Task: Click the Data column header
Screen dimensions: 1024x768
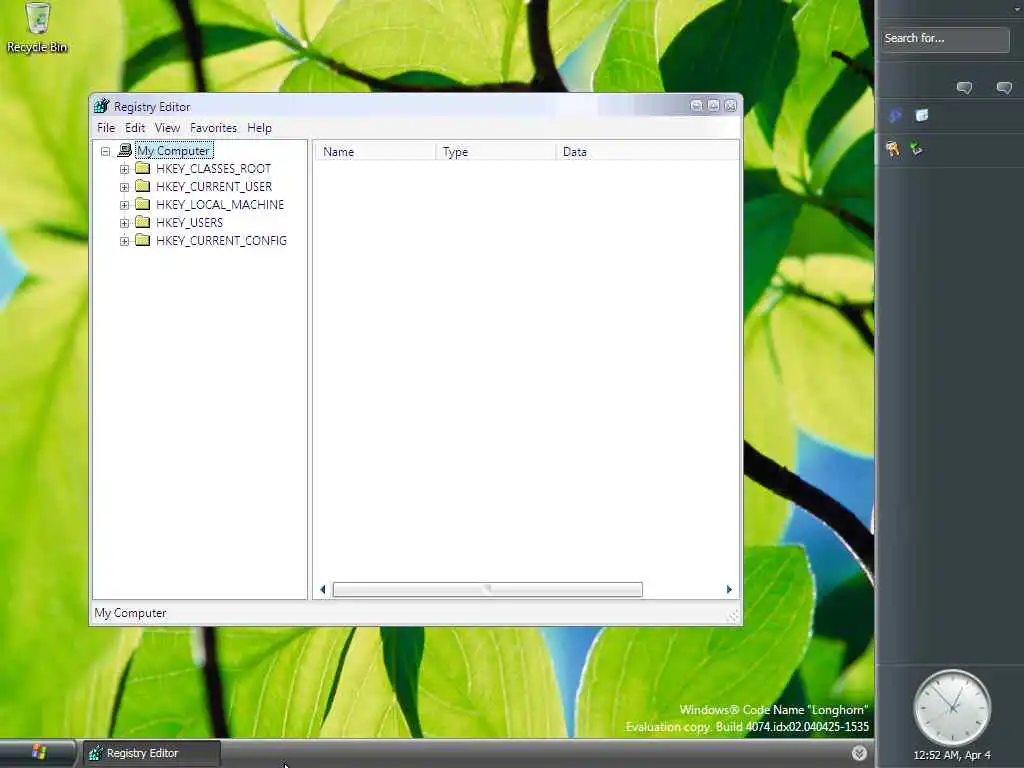Action: tap(647, 152)
